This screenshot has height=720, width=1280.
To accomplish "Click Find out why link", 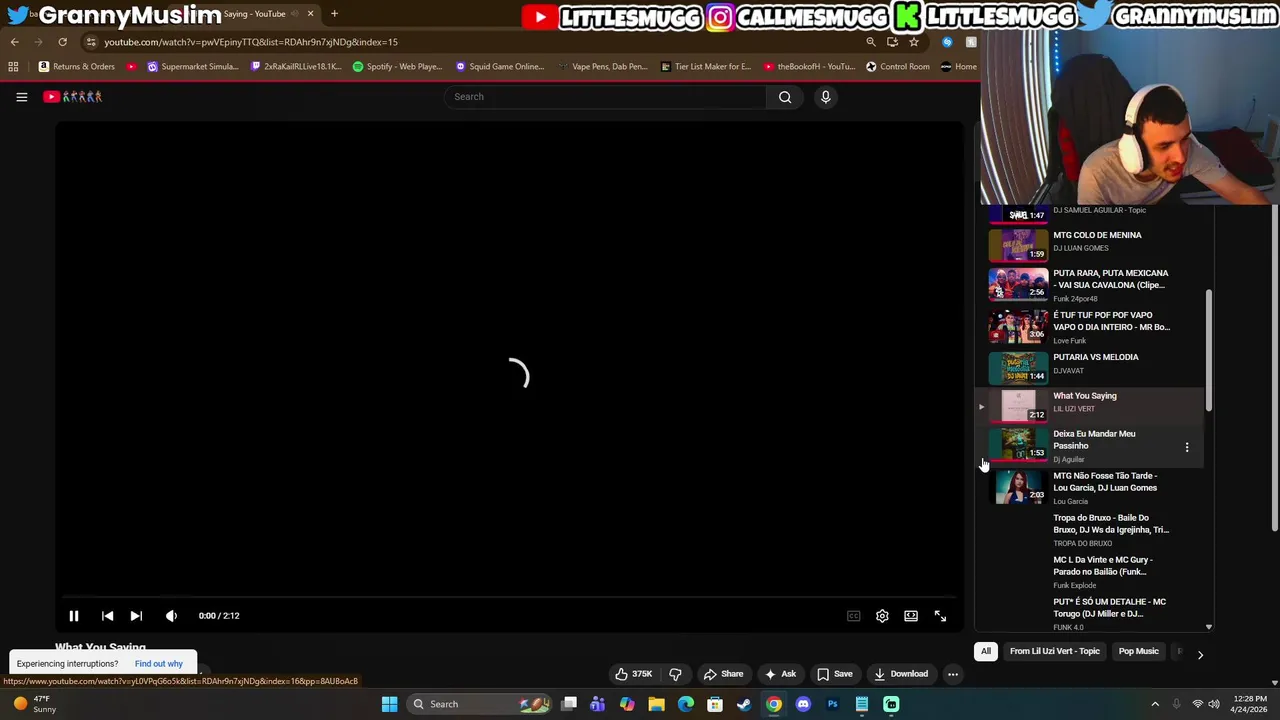I will [x=159, y=664].
